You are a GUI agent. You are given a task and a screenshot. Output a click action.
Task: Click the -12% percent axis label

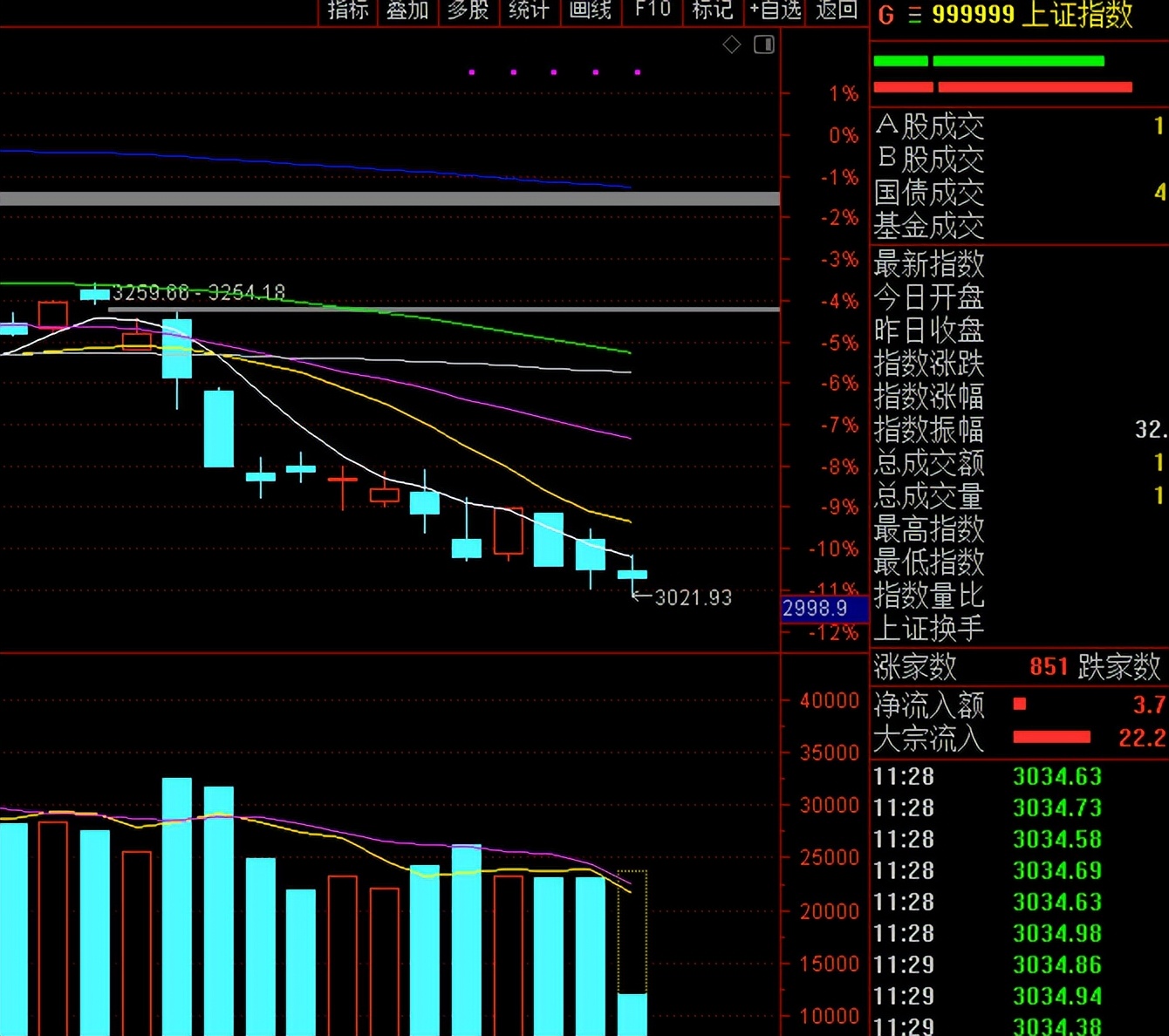click(x=833, y=633)
